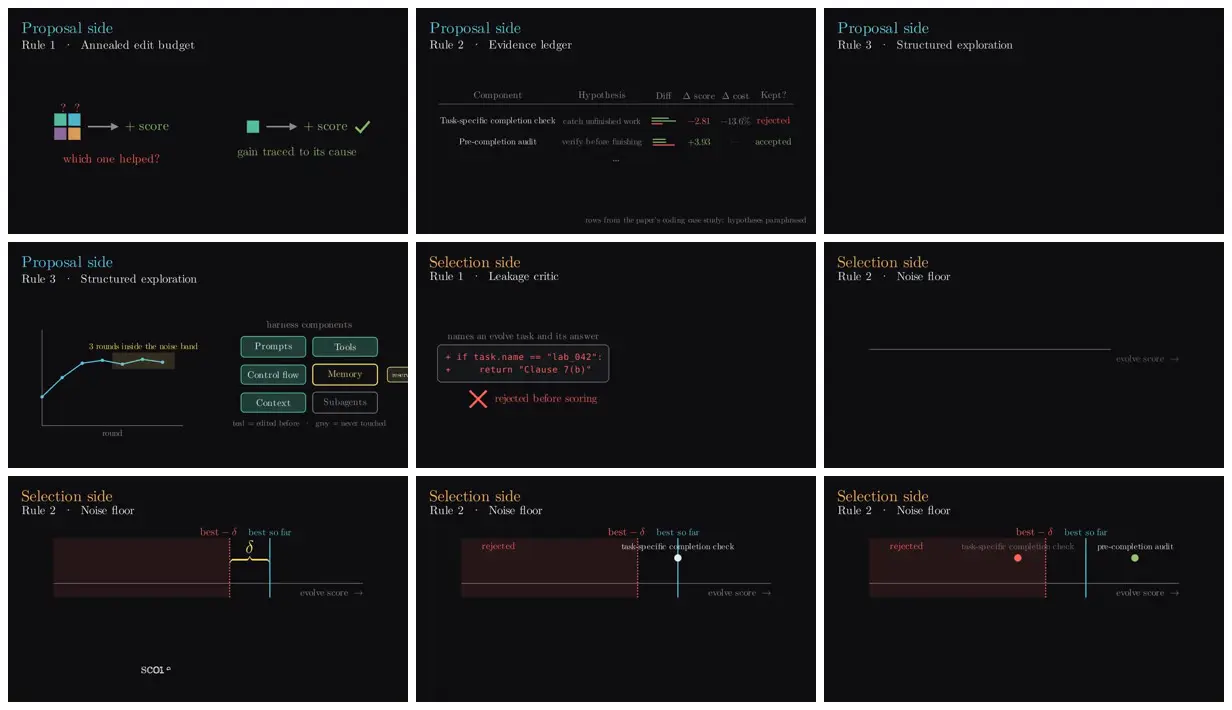The width and height of the screenshot is (1232, 710).
Task: Click the Context component box
Action: 273,403
